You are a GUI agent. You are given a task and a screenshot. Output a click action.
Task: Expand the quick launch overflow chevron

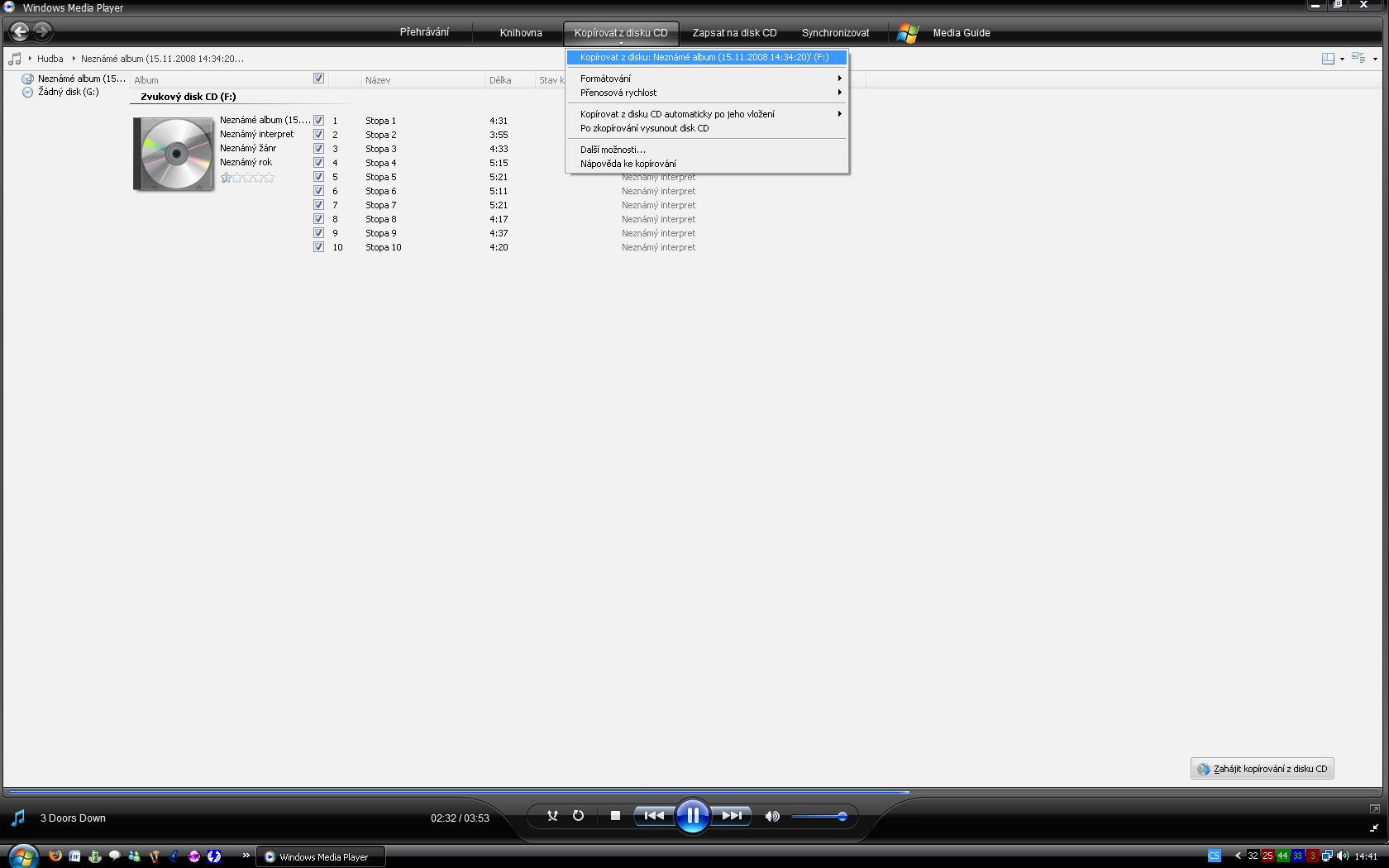[246, 856]
